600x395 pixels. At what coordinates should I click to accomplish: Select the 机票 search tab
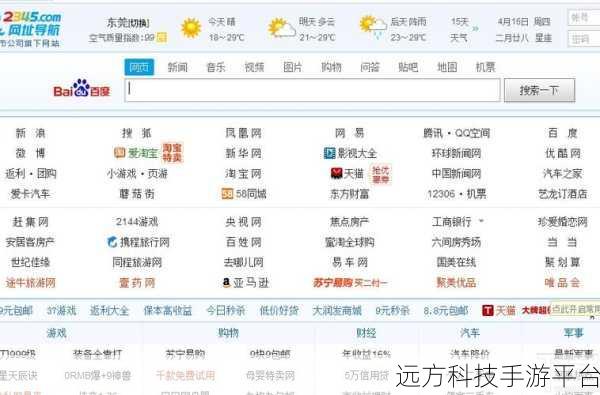click(x=486, y=67)
